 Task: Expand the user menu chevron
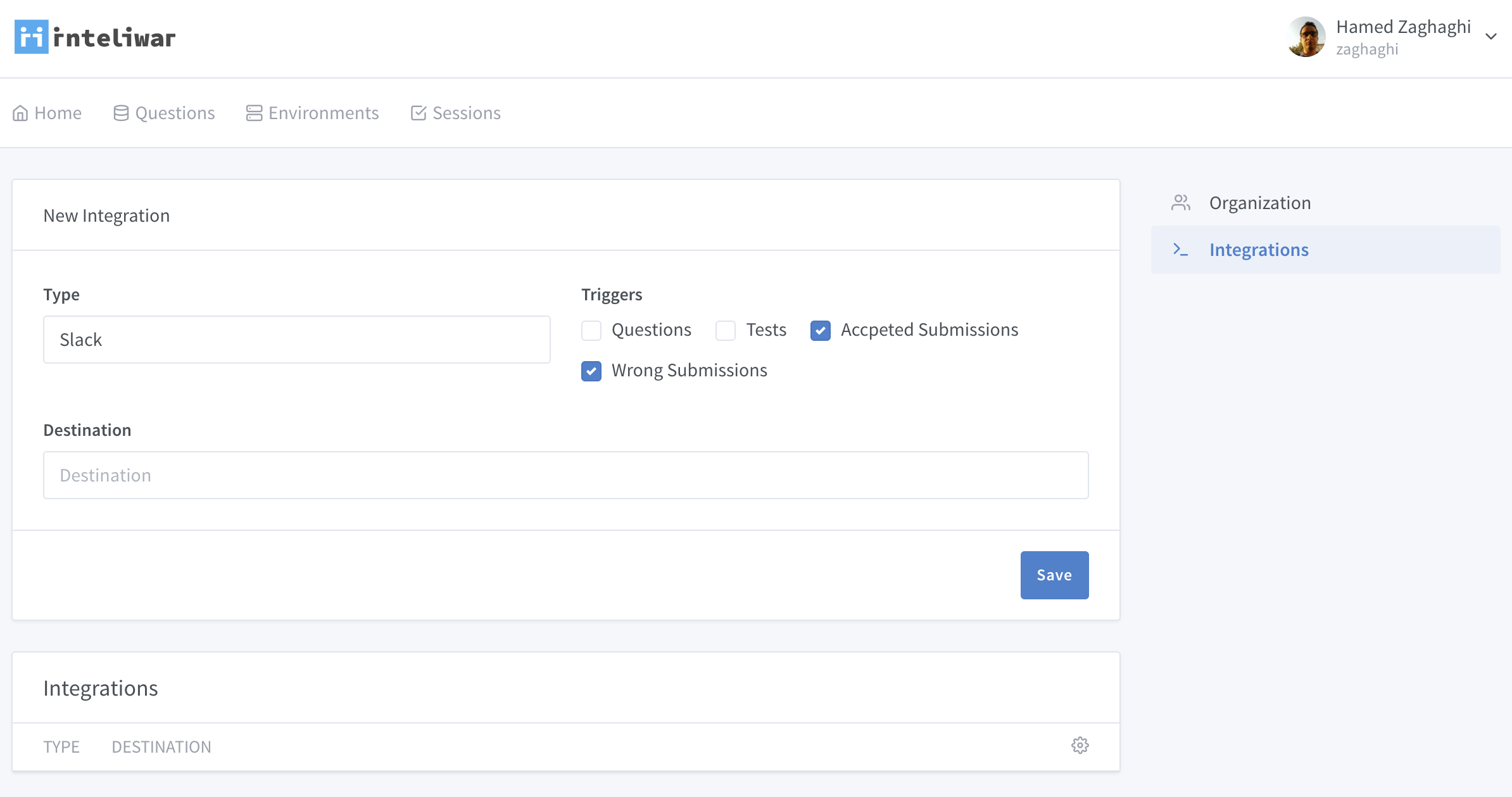(1491, 37)
